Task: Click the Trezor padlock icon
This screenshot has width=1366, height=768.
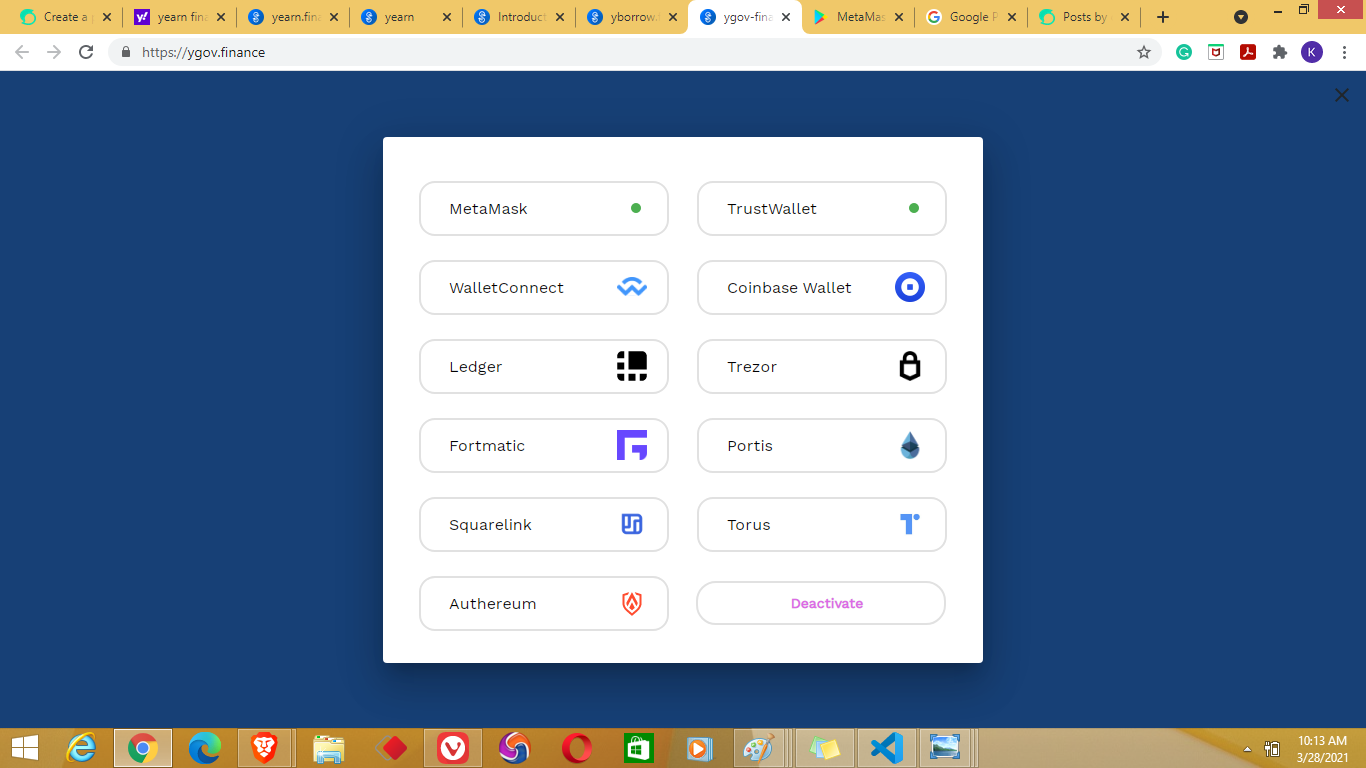Action: tap(910, 367)
